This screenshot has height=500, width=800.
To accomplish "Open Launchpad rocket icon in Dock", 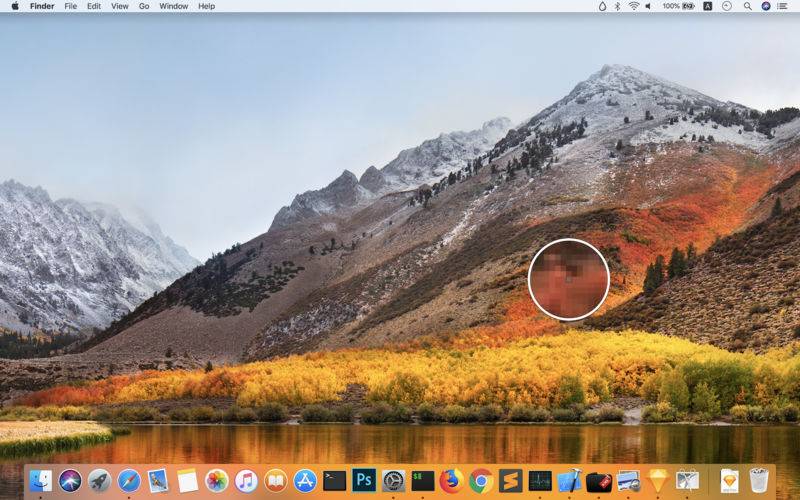I will click(99, 481).
